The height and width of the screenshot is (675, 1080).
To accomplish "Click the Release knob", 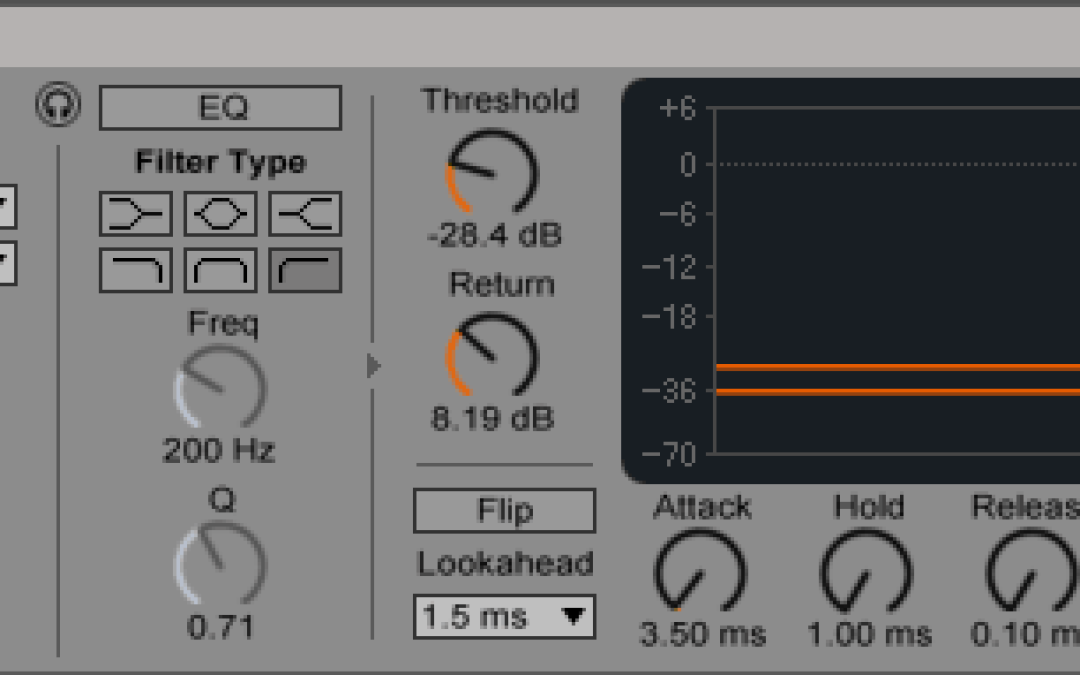I will tap(1032, 572).
